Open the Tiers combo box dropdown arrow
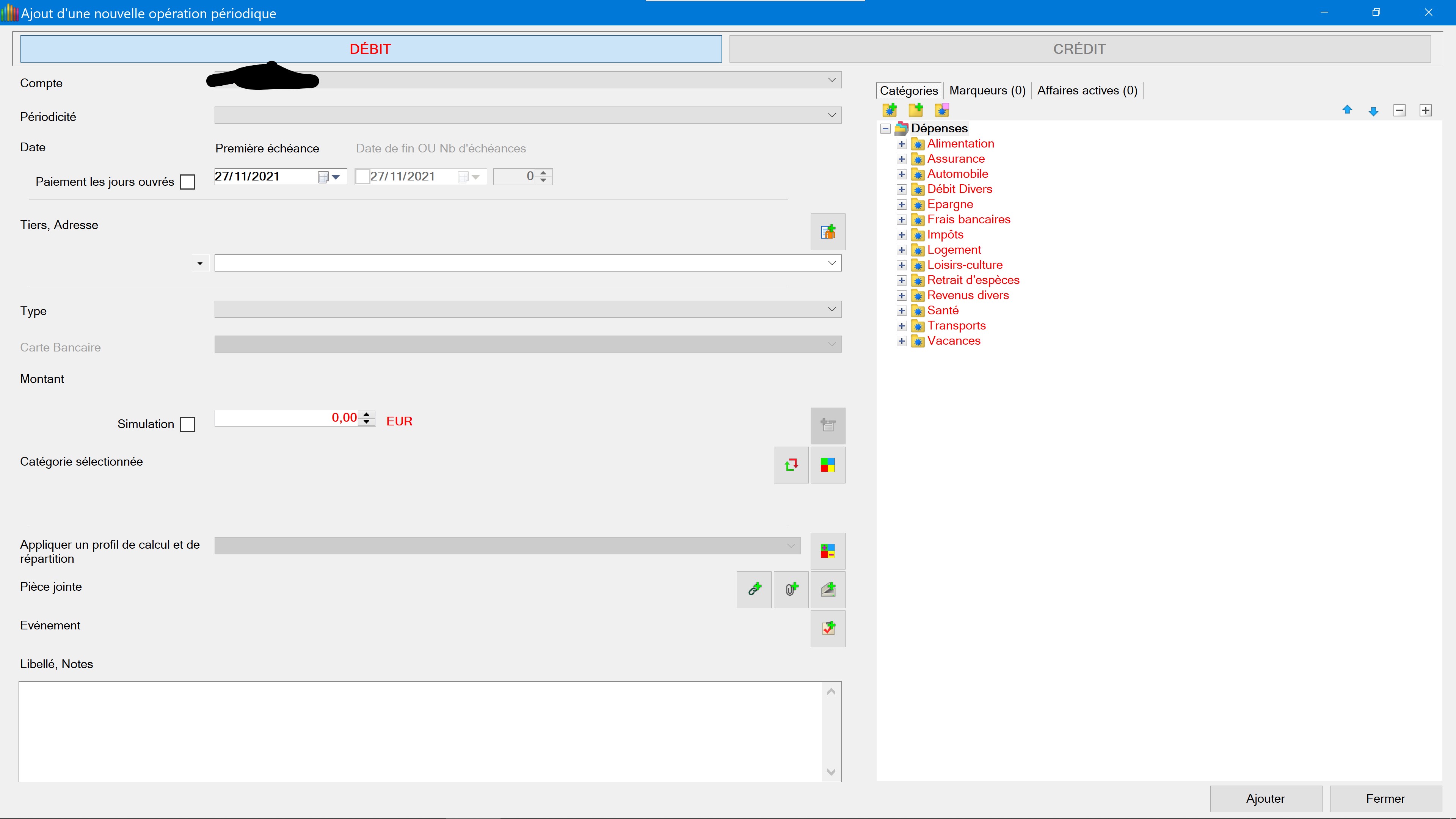 coord(832,263)
